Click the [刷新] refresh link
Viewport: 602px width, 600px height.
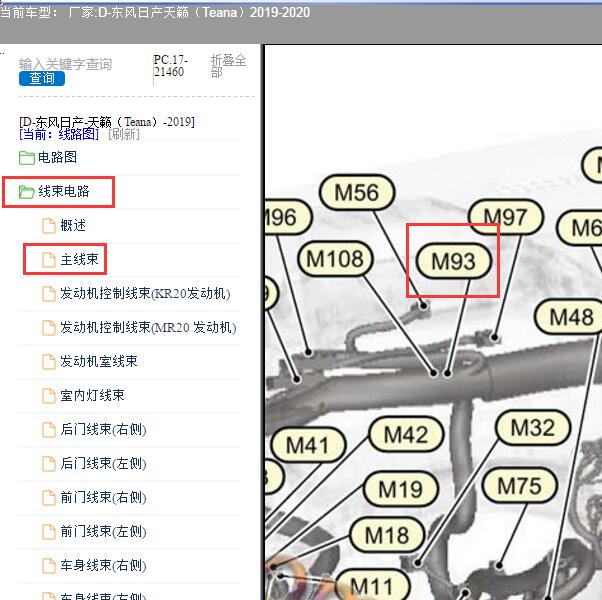(x=124, y=134)
